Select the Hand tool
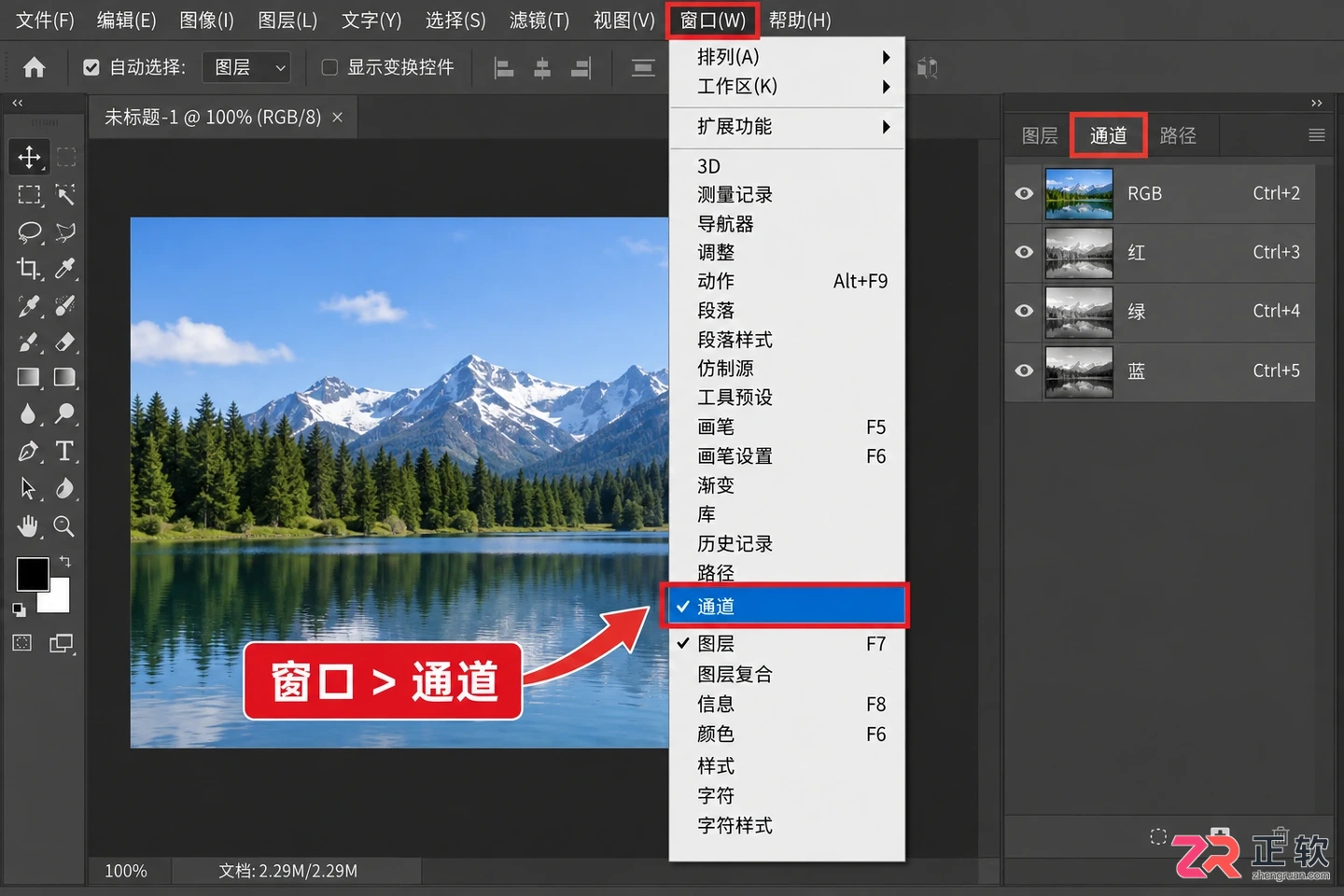 (x=29, y=525)
